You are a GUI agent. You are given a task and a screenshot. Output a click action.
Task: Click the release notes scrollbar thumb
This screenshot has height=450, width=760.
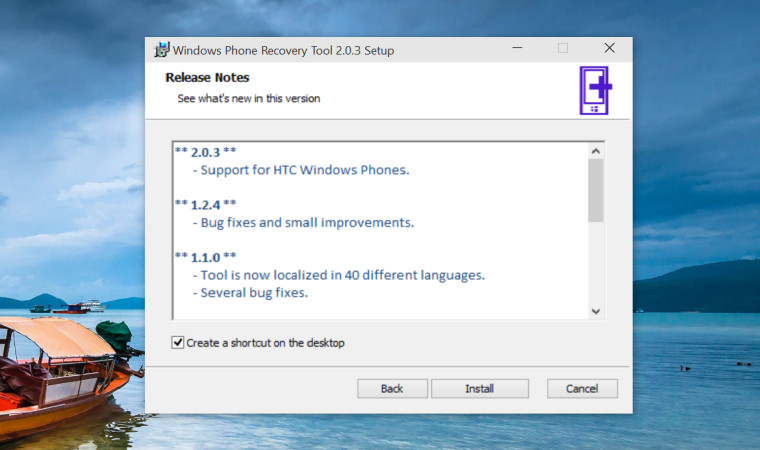coord(596,191)
